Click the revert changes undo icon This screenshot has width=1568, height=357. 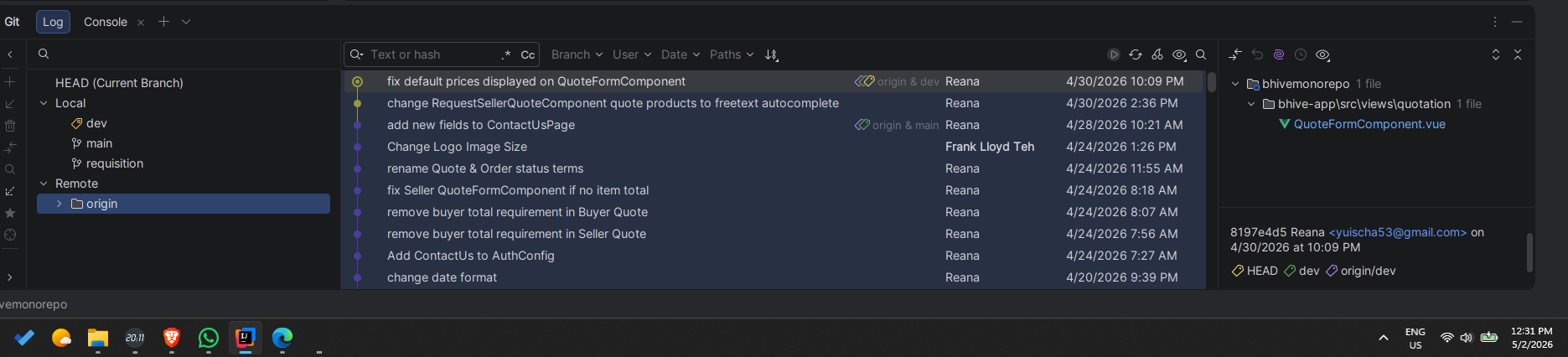click(x=1257, y=54)
